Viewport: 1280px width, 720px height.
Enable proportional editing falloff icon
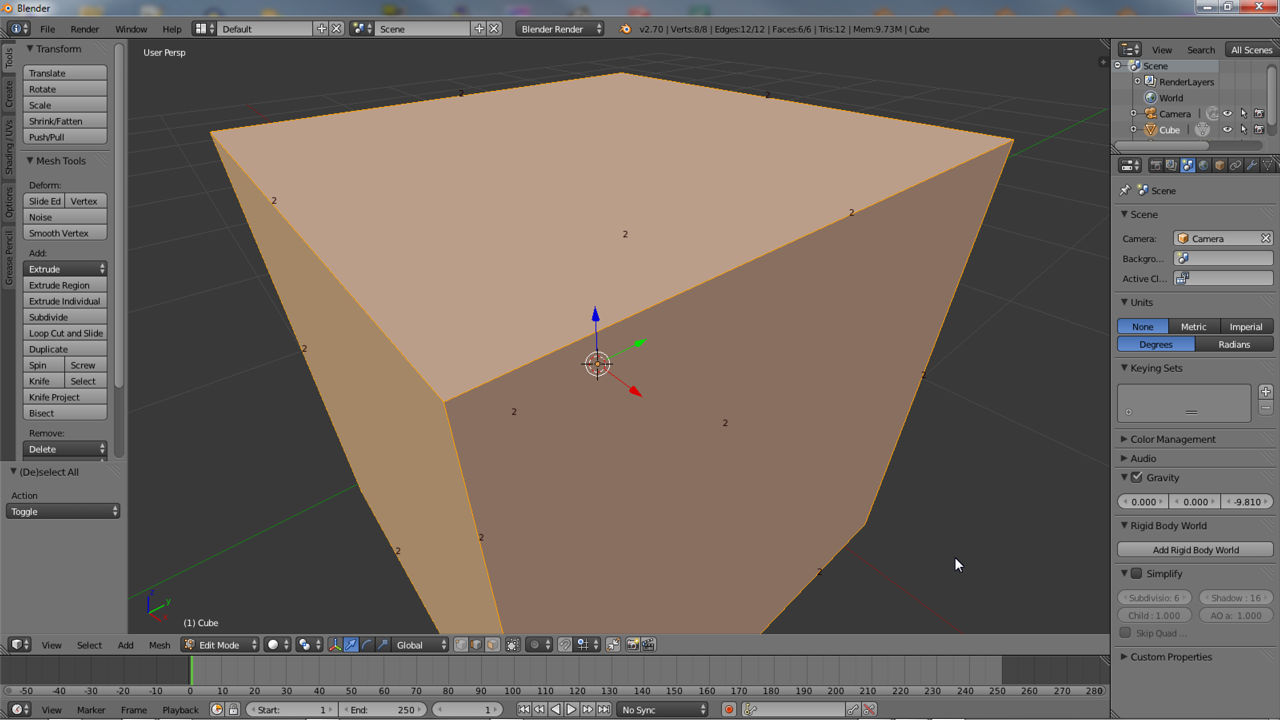pos(534,645)
